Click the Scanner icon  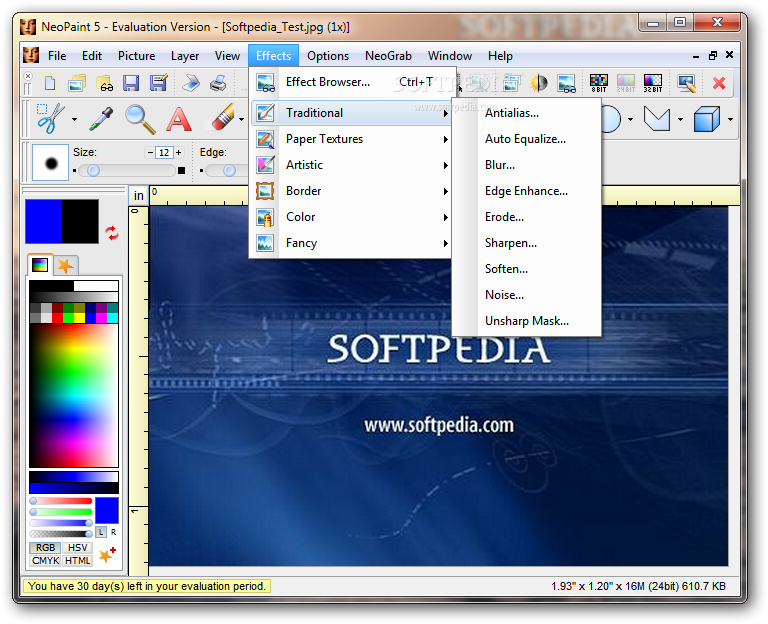point(191,83)
